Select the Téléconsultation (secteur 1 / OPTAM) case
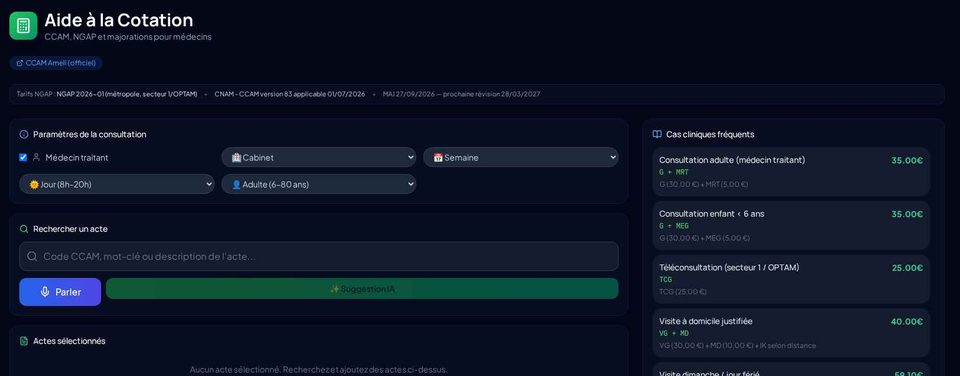Image resolution: width=960 pixels, height=376 pixels. pos(791,279)
